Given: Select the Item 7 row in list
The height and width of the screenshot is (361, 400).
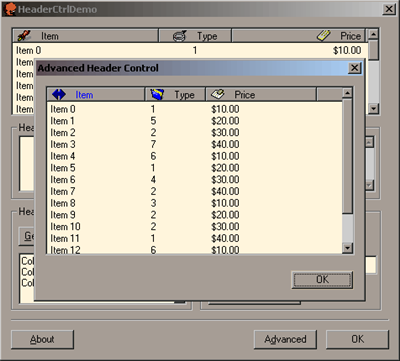Looking at the screenshot, I should (x=194, y=191).
